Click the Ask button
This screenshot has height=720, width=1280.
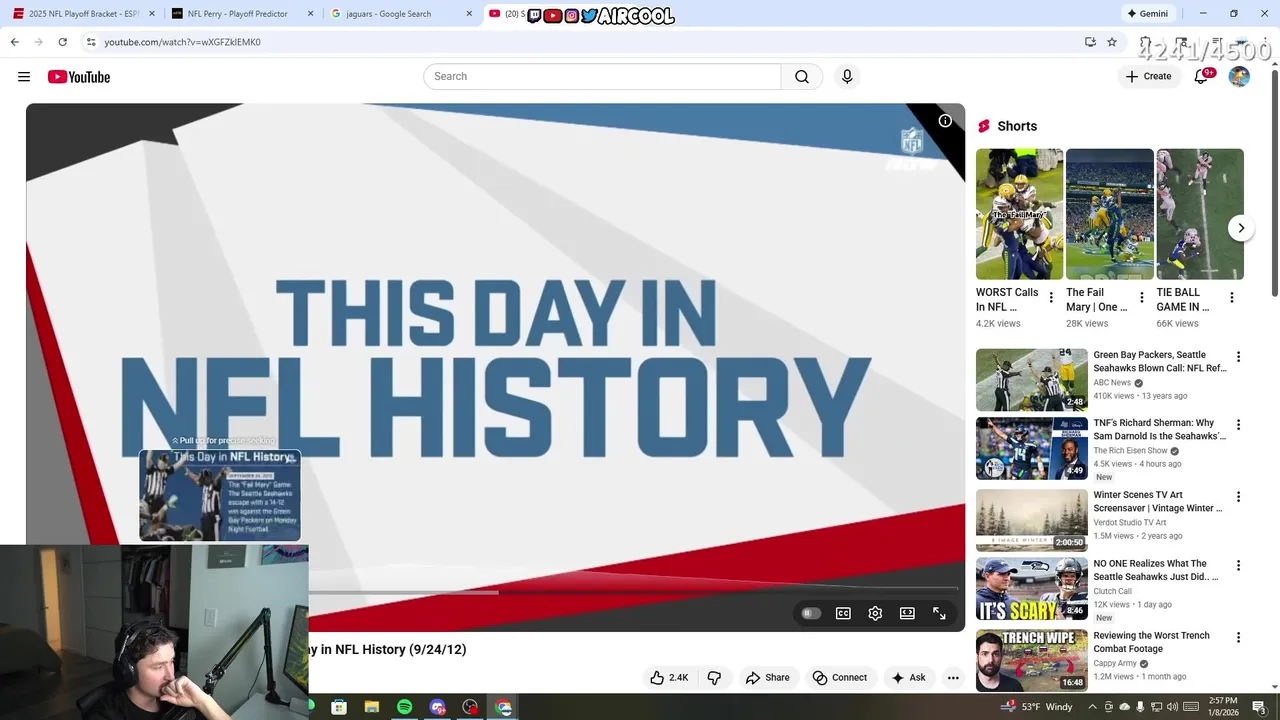tap(909, 677)
